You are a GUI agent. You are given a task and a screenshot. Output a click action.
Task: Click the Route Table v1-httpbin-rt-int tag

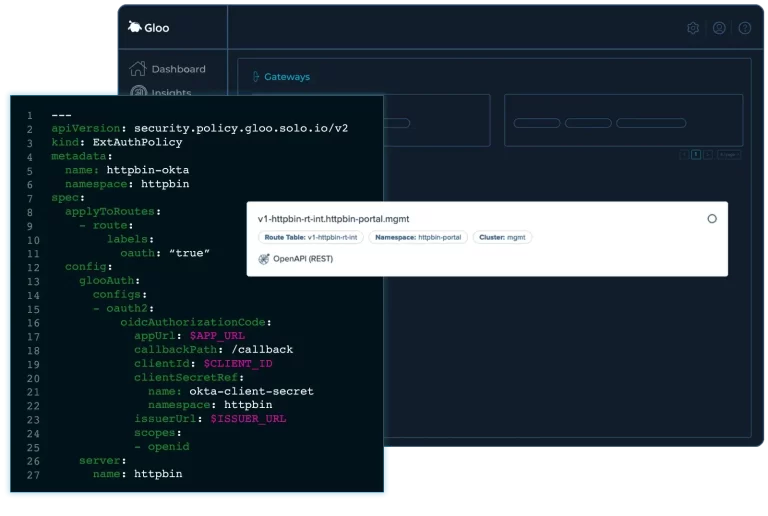click(310, 238)
